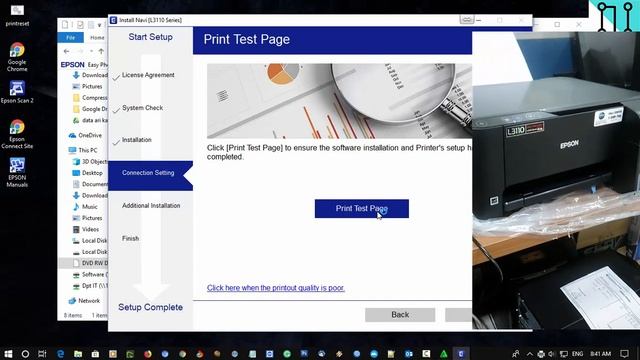Select data folder below Google Drive entry
Viewport: 640px width, 360px height.
tap(90, 120)
